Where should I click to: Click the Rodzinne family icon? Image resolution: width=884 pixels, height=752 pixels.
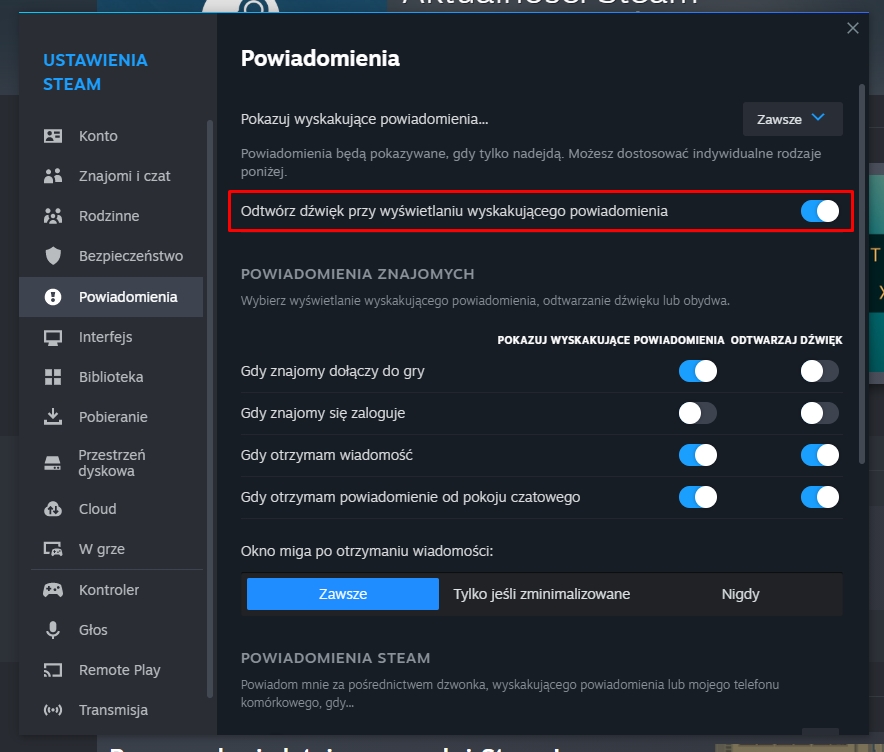52,215
